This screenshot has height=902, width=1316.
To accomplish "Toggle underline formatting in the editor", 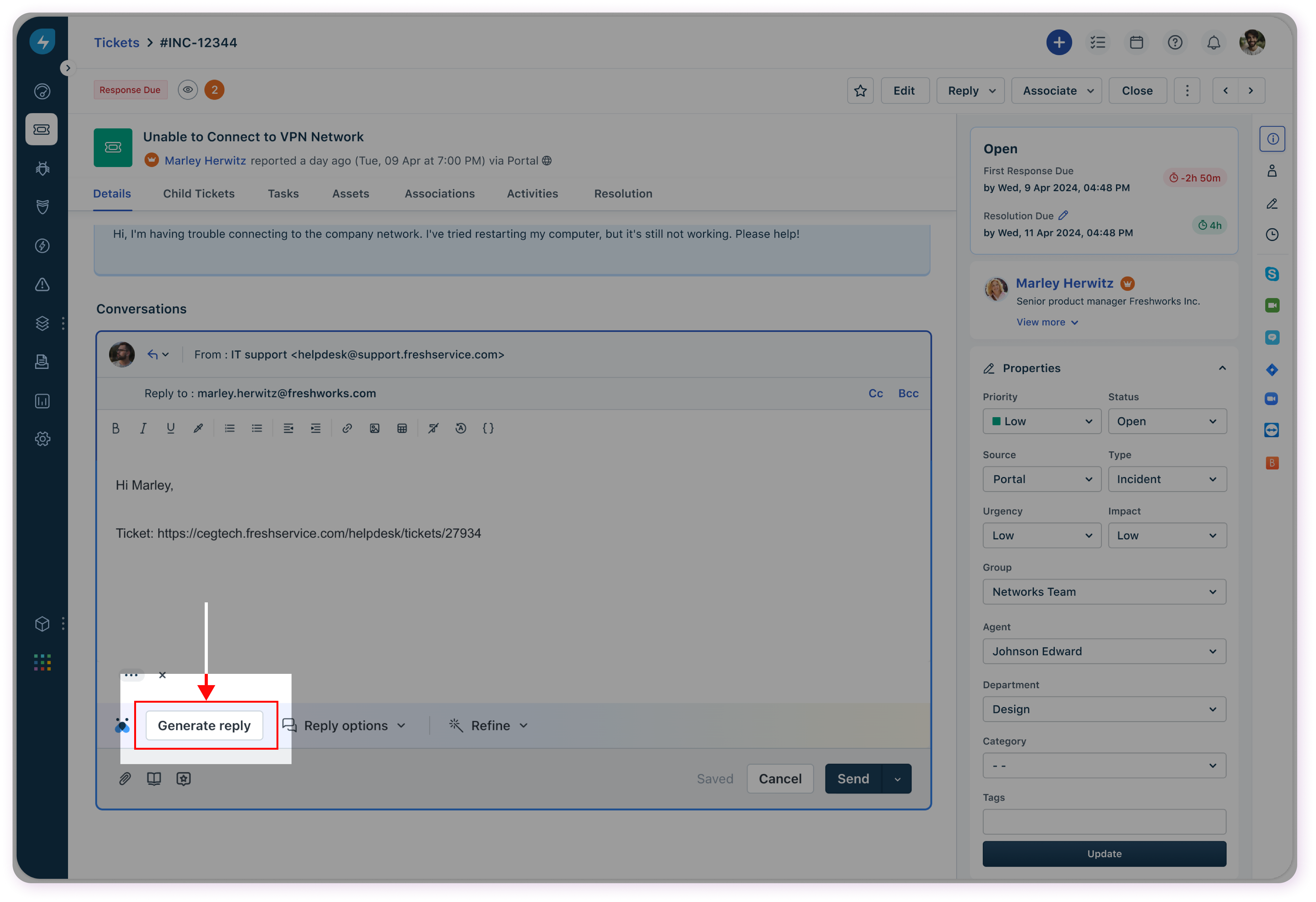I will click(x=171, y=429).
